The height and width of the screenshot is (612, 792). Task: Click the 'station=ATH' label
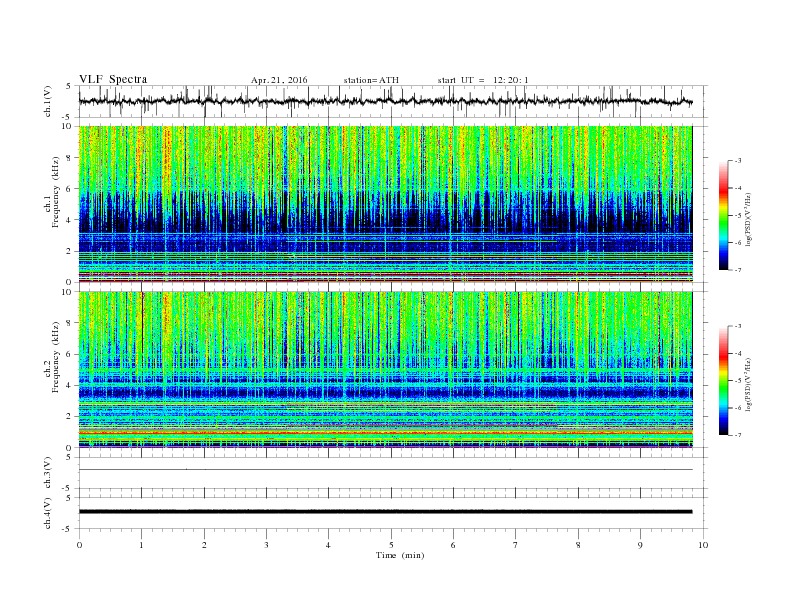371,80
